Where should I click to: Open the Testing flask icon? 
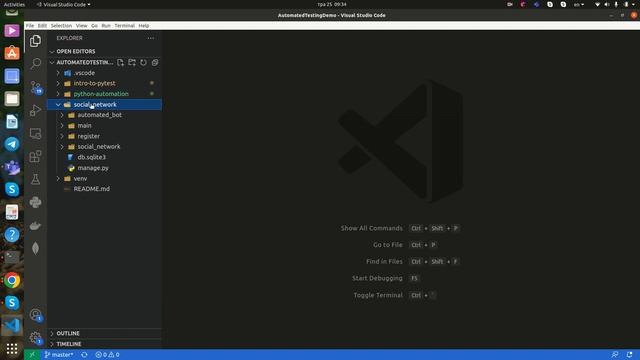click(36, 179)
